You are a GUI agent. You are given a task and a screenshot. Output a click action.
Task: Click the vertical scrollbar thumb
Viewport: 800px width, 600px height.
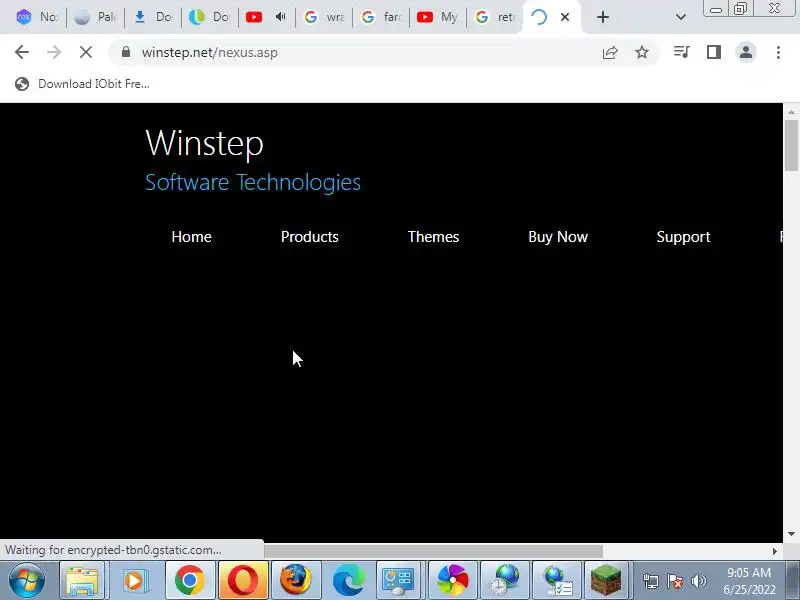point(791,145)
